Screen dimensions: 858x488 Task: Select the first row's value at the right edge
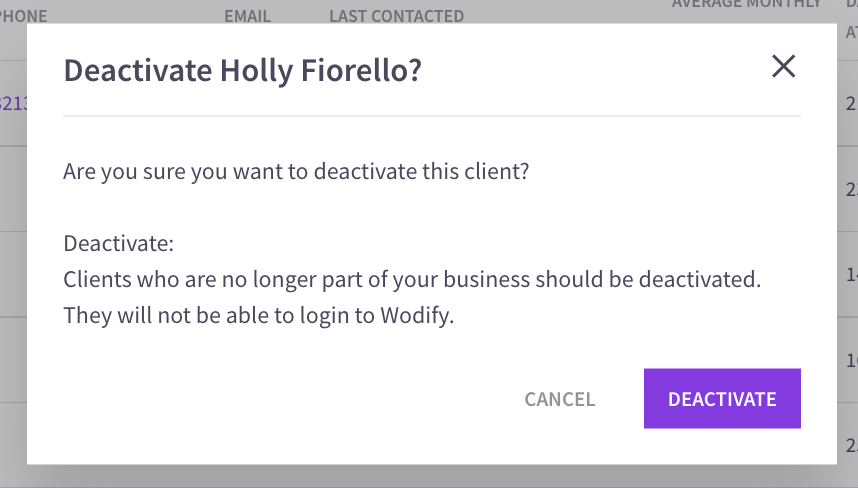(x=851, y=103)
